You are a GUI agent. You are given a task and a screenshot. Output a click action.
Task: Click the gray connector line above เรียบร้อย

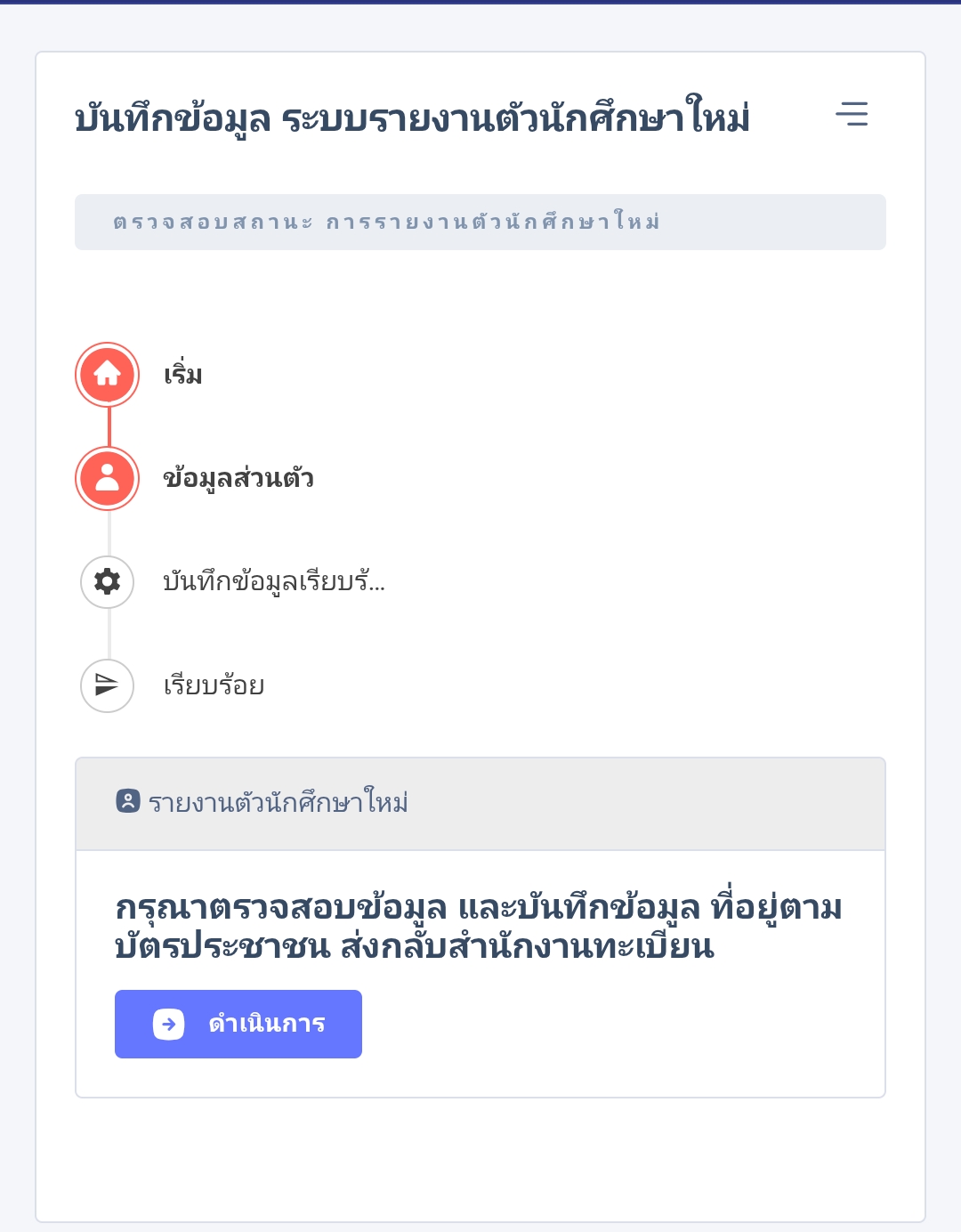point(109,634)
